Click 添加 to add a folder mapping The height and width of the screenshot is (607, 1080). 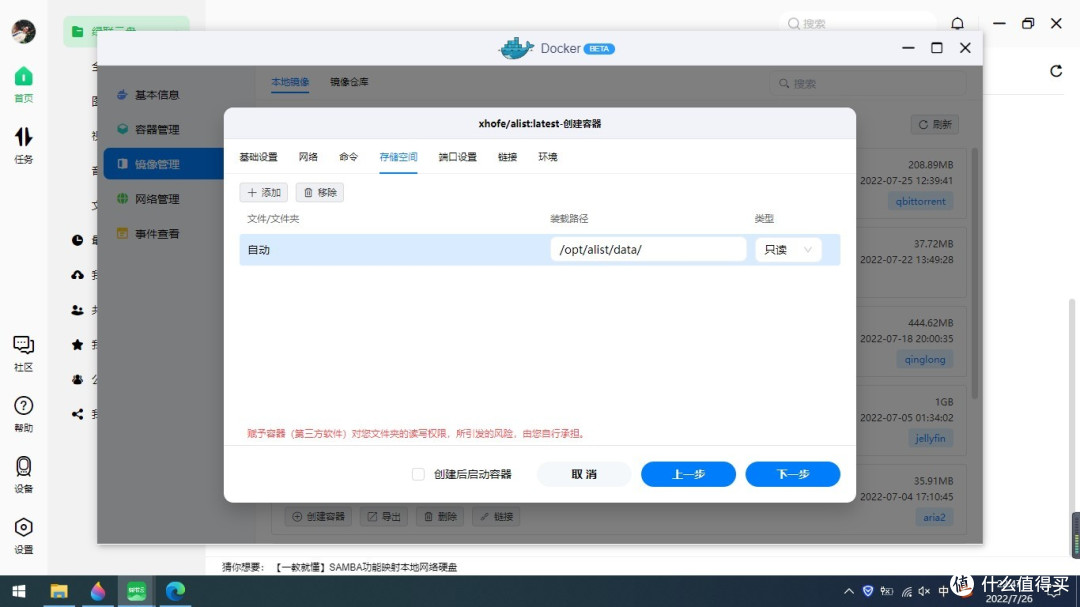(x=263, y=191)
